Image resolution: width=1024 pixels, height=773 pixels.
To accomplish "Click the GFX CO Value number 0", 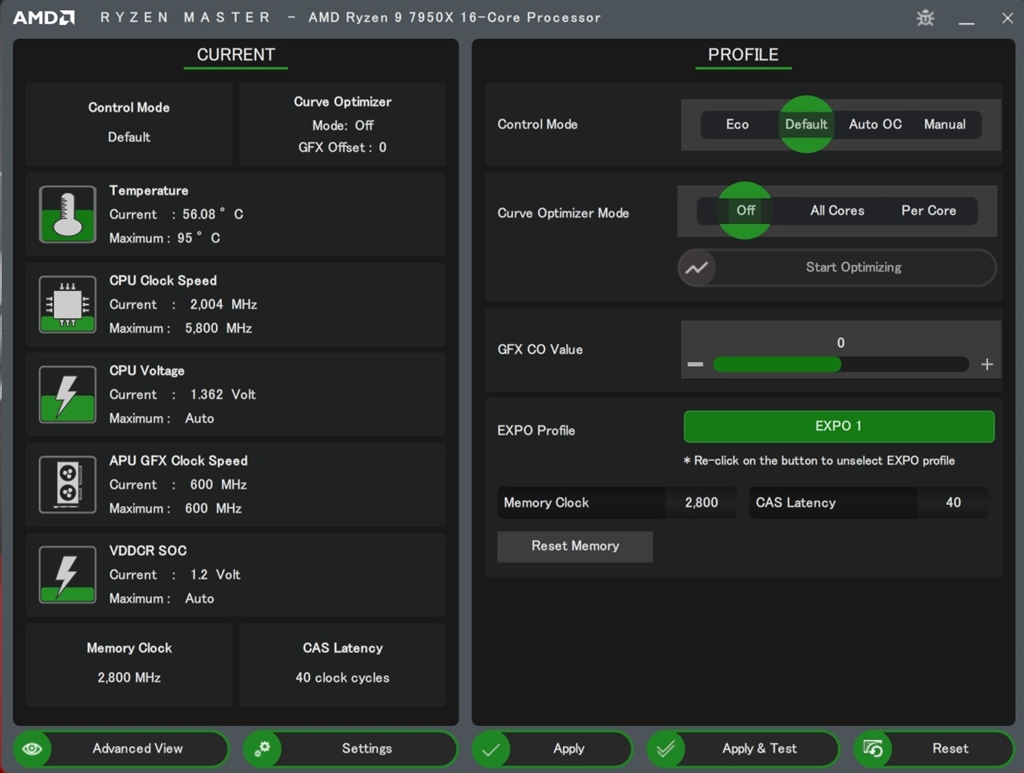I will tap(840, 343).
